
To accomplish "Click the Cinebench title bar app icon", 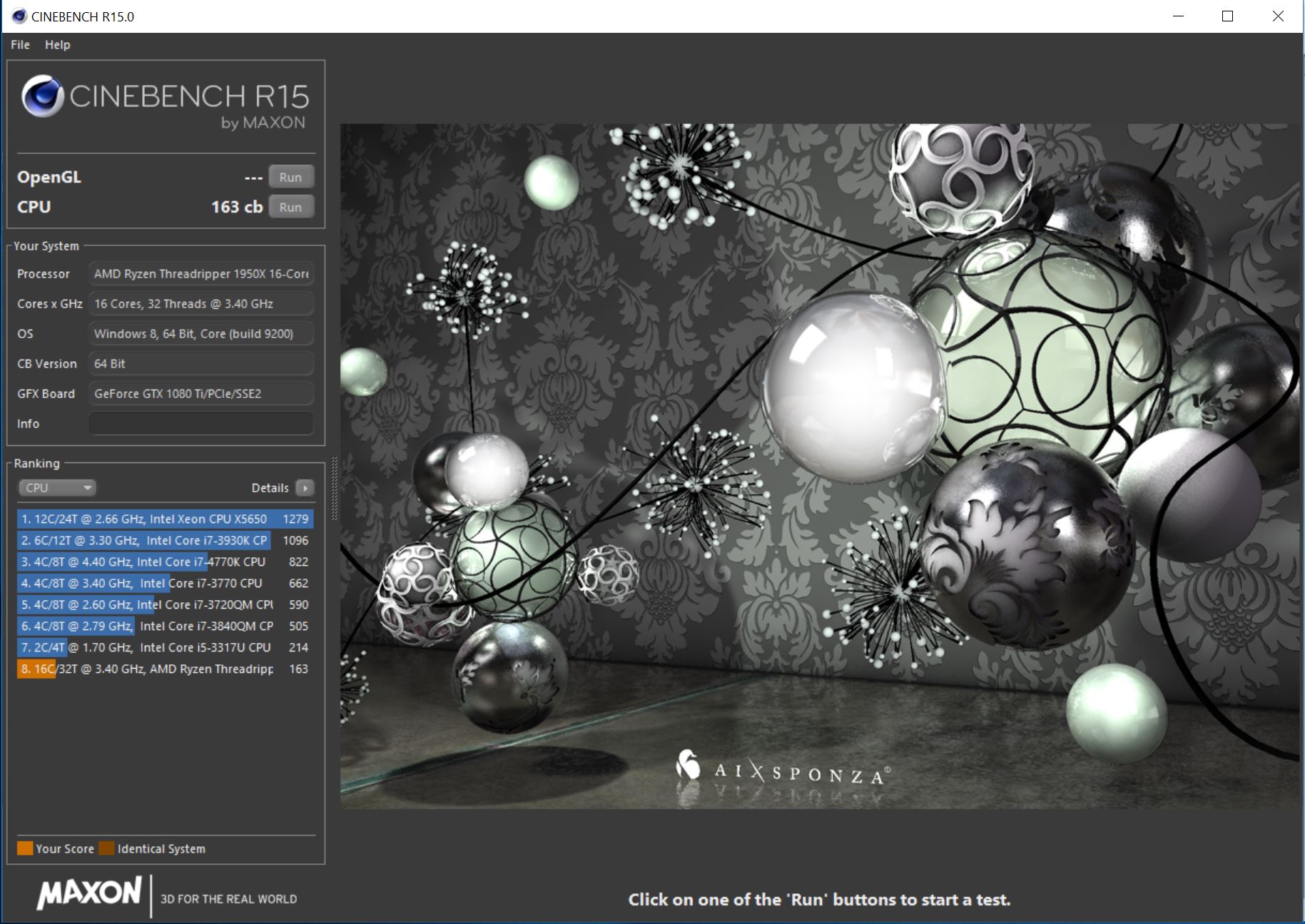I will pos(19,16).
